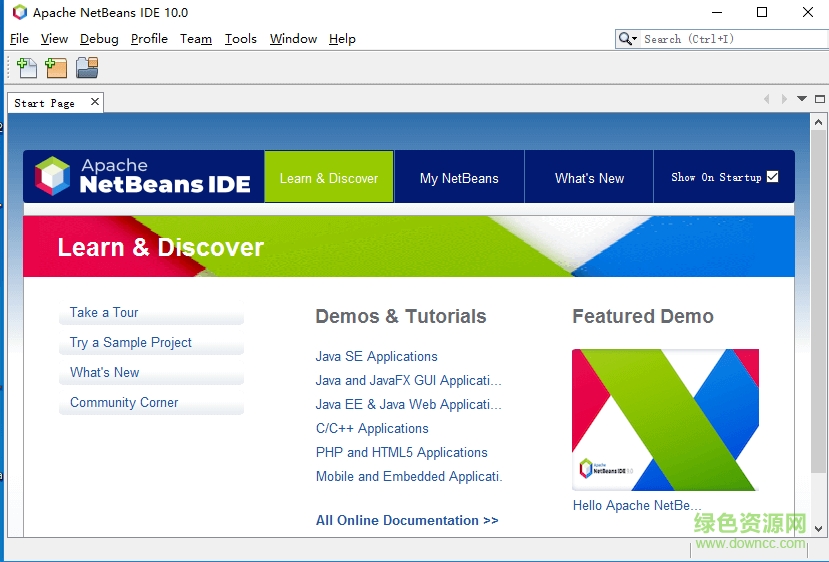This screenshot has width=829, height=562.
Task: Toggle the Show On Startup checkbox
Action: 772,177
